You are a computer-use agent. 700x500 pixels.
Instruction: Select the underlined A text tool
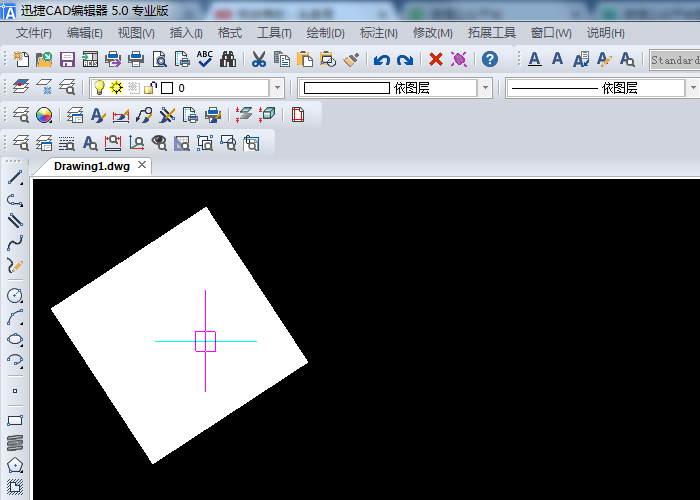534,59
